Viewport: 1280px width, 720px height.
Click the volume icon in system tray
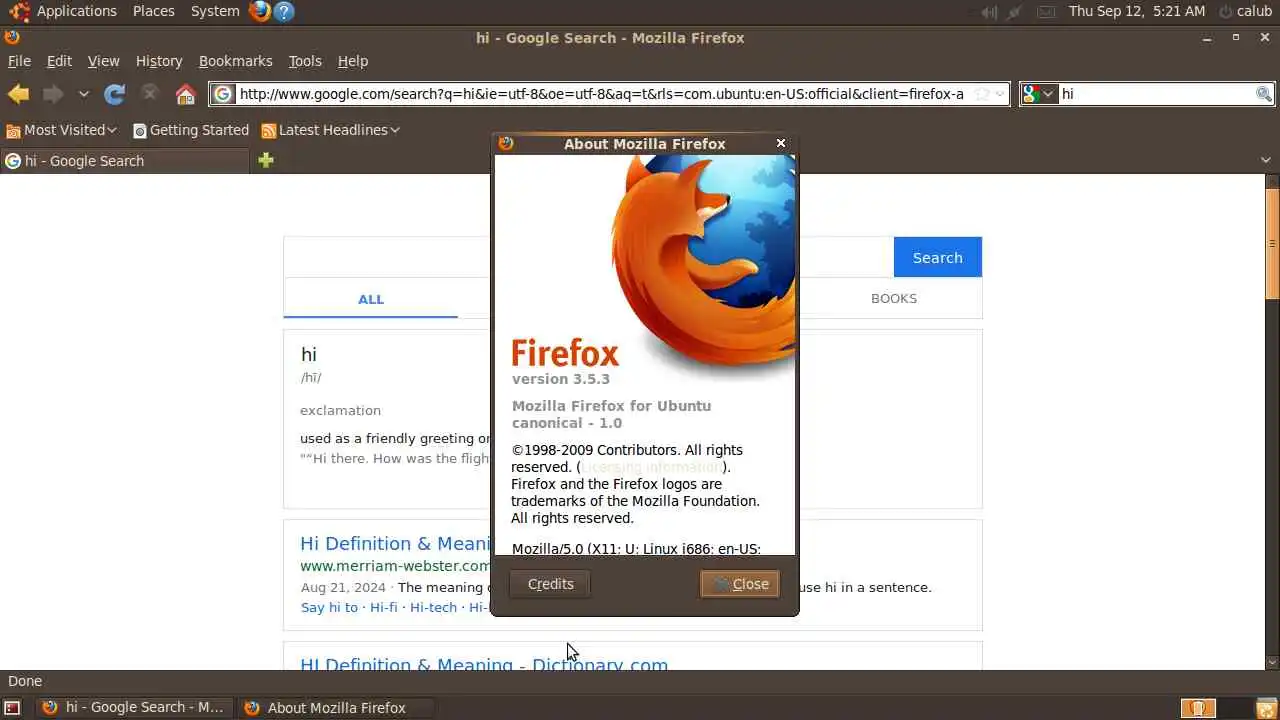tap(989, 12)
